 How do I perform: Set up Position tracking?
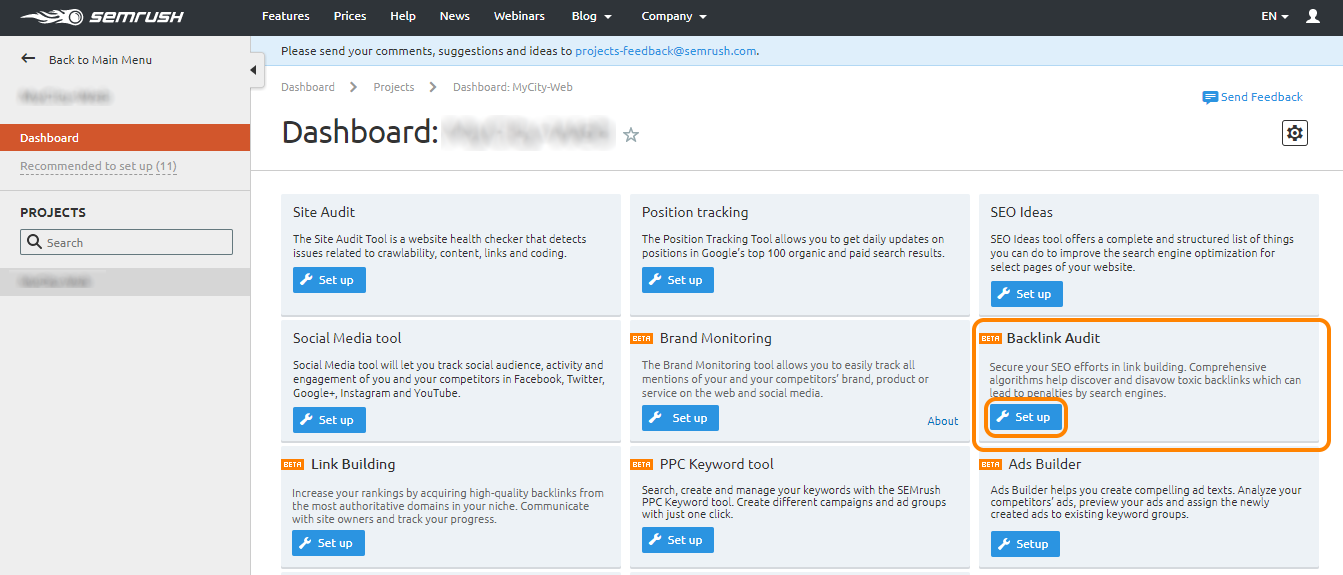[678, 280]
